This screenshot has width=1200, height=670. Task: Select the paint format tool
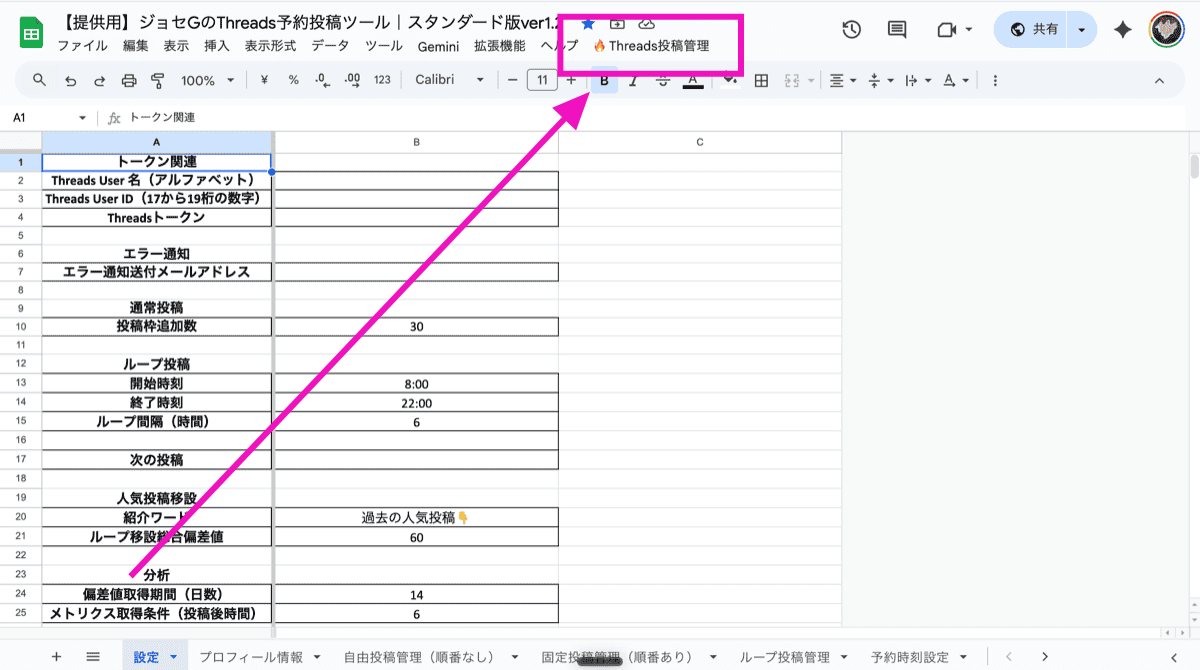(x=157, y=80)
